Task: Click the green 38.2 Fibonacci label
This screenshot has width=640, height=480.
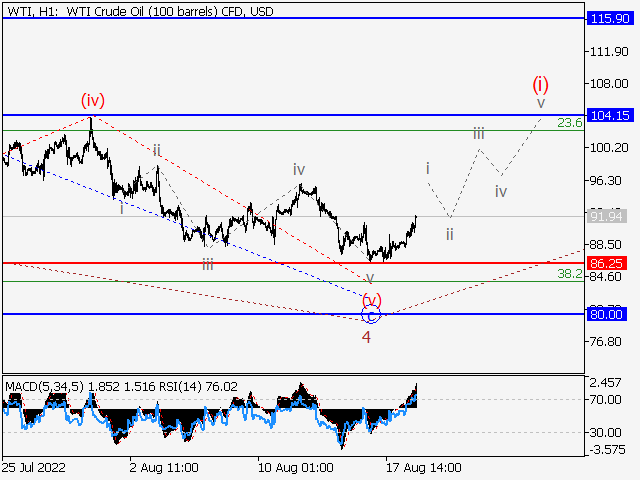Action: point(570,273)
